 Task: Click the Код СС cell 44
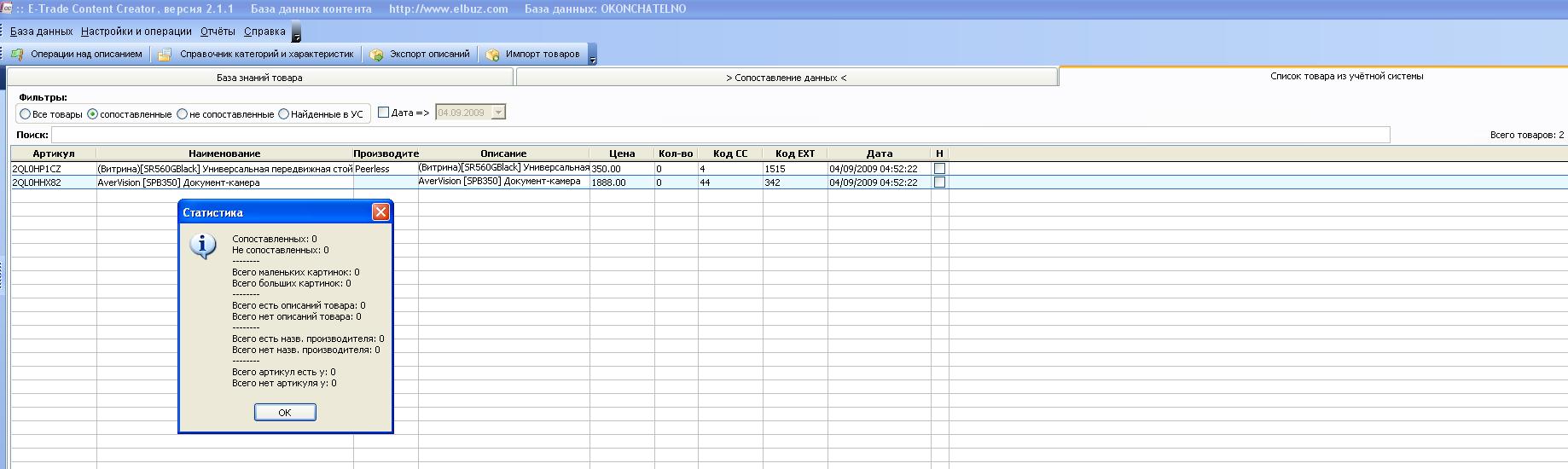[730, 182]
